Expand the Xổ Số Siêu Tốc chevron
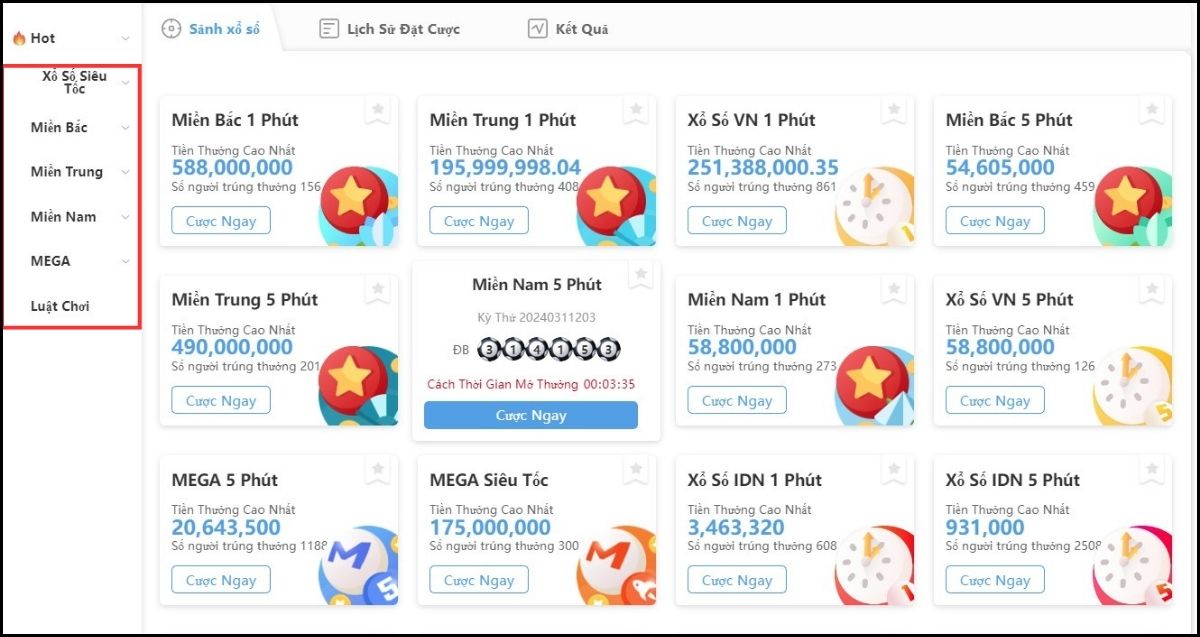1200x637 pixels. (x=125, y=83)
